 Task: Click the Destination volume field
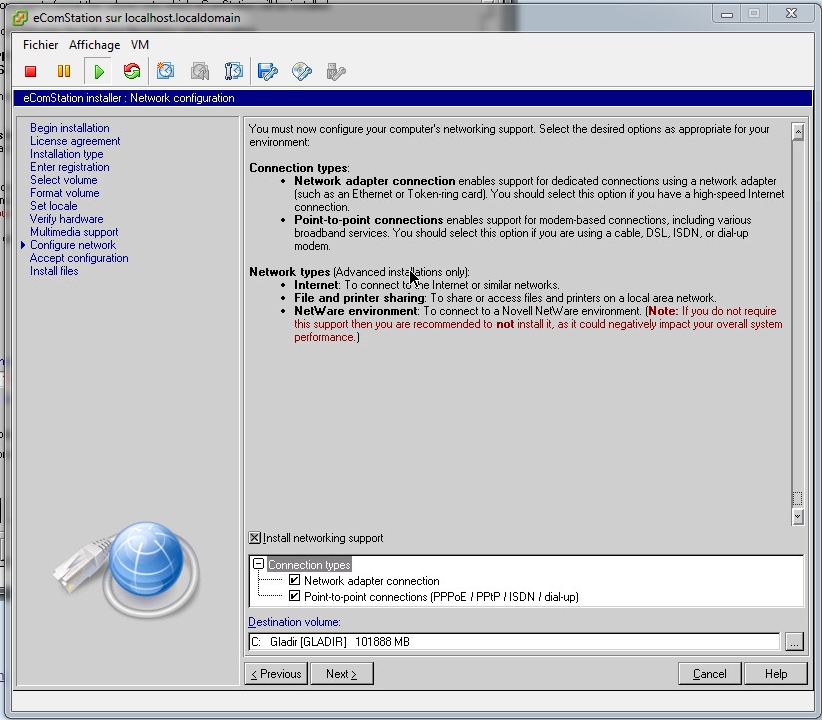pyautogui.click(x=513, y=642)
